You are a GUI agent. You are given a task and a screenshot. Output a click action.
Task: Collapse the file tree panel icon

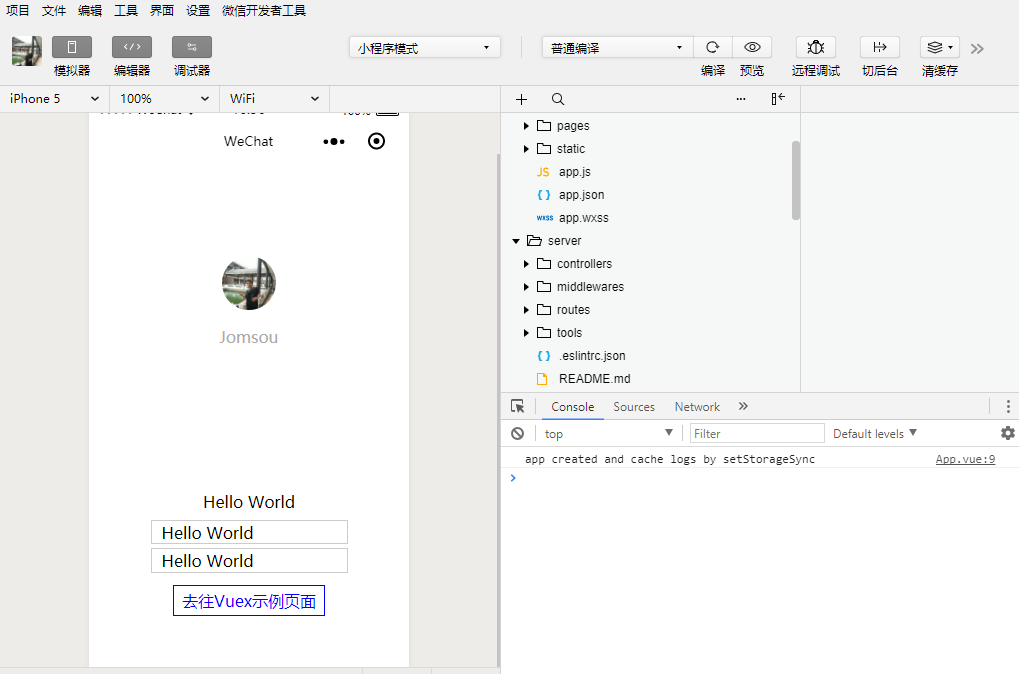click(x=778, y=99)
